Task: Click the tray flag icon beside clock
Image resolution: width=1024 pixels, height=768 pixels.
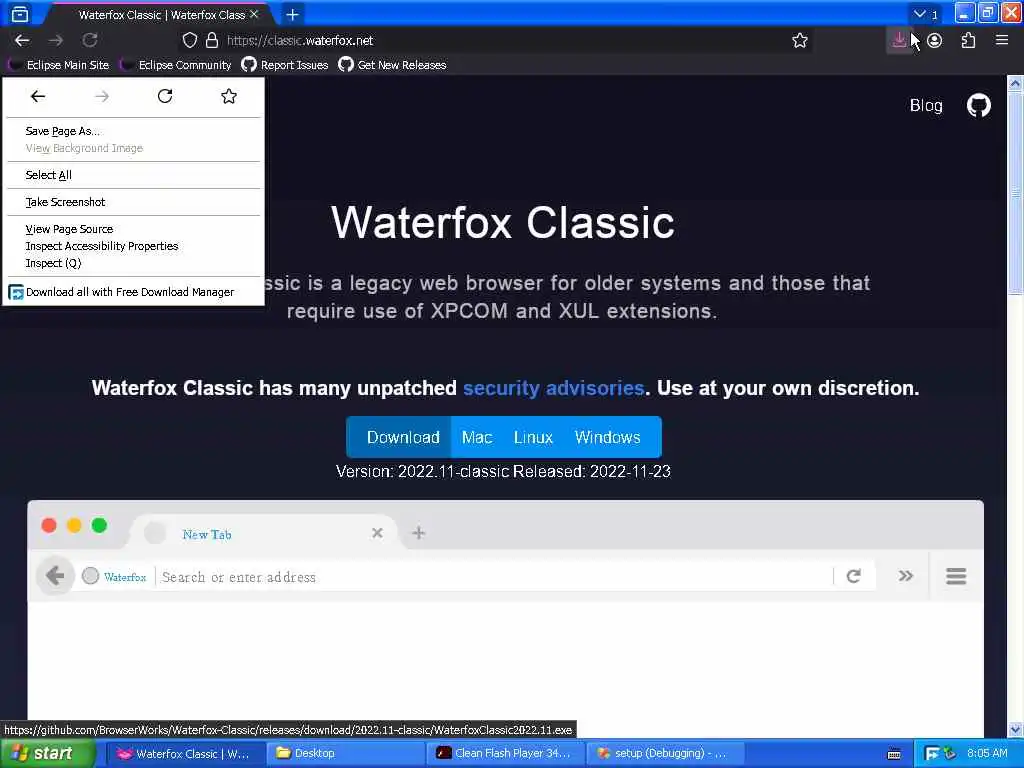Action: 932,754
